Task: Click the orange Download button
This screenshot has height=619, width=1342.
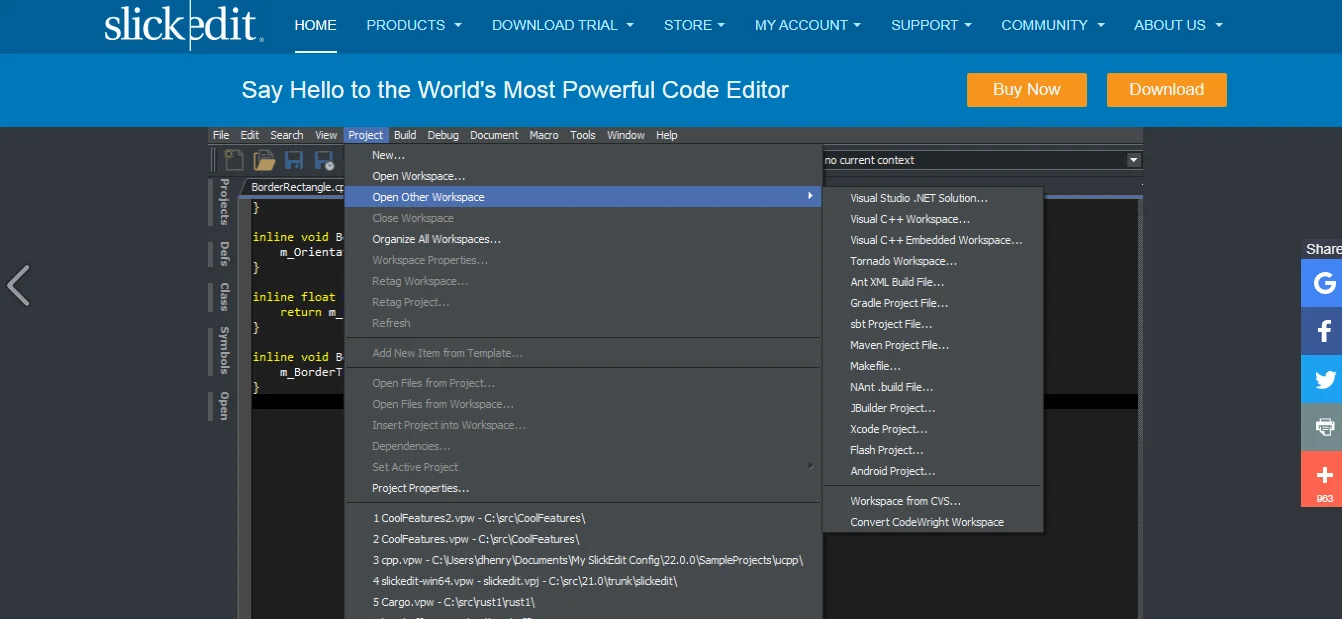Action: coord(1166,89)
